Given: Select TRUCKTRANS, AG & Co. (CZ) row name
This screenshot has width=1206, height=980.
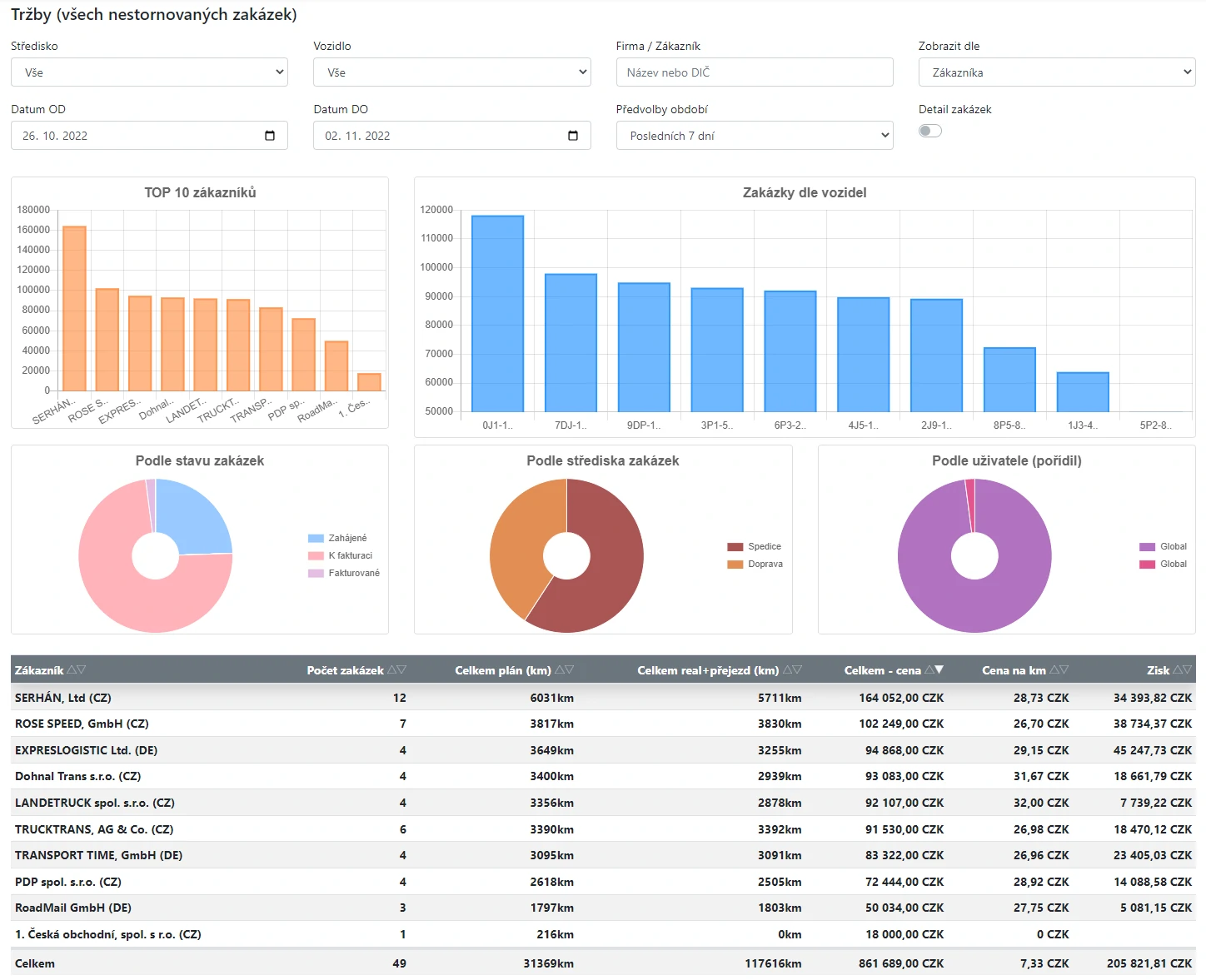Looking at the screenshot, I should (x=94, y=829).
